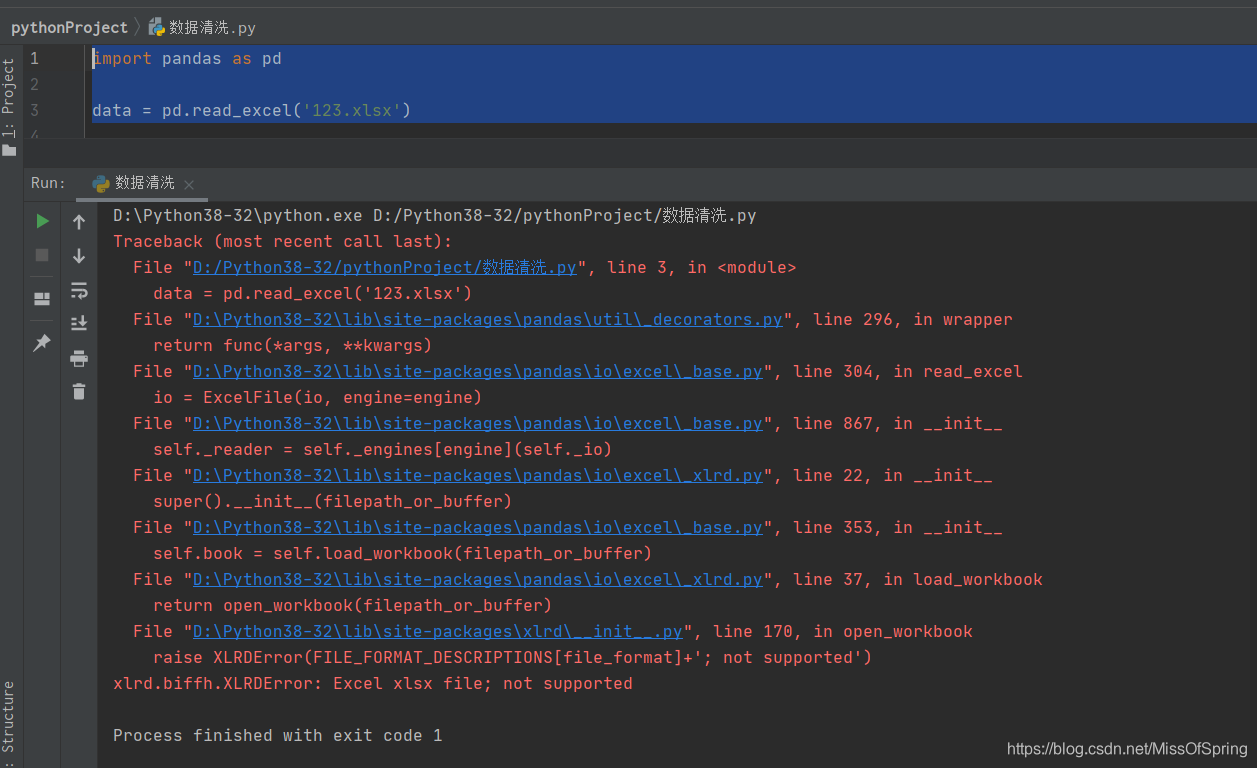Print console output using the printer icon

[79, 358]
